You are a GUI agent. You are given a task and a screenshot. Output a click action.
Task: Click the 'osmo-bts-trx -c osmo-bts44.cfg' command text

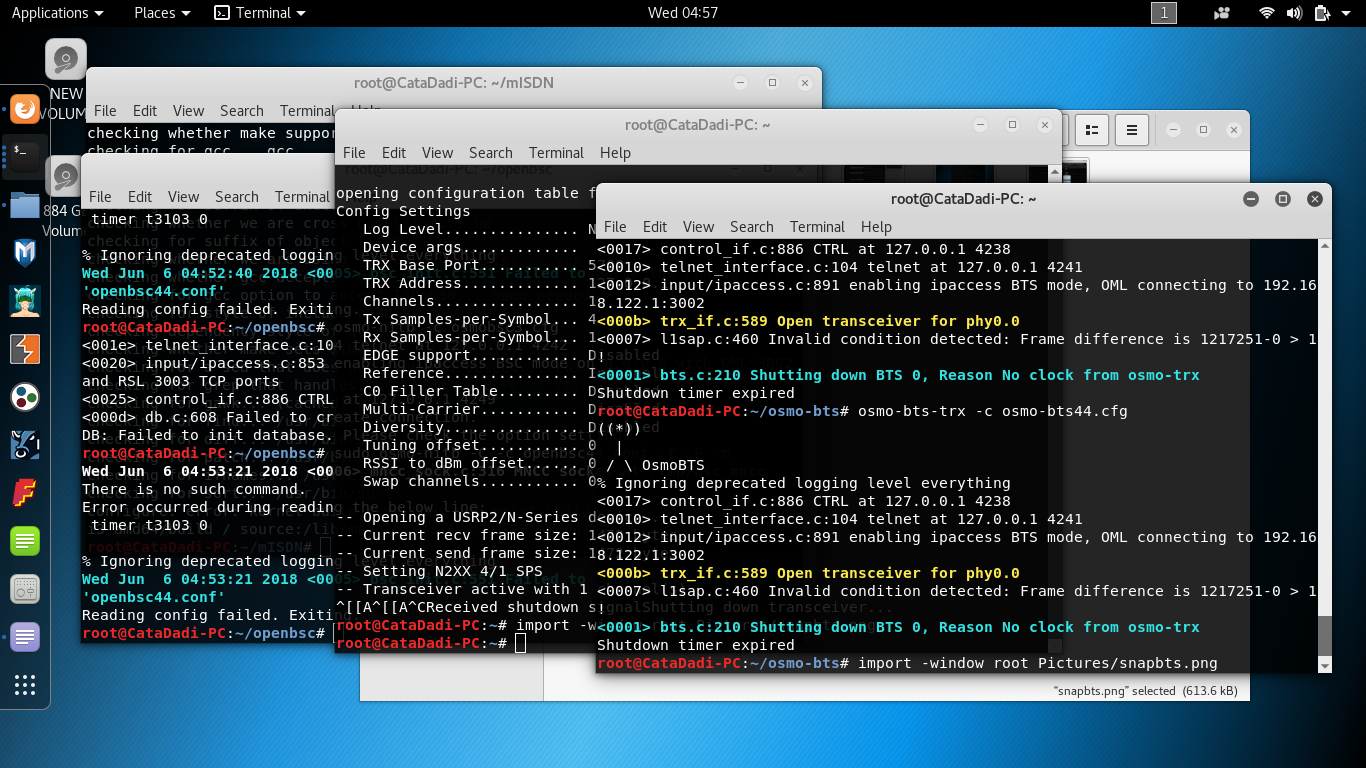tap(994, 411)
